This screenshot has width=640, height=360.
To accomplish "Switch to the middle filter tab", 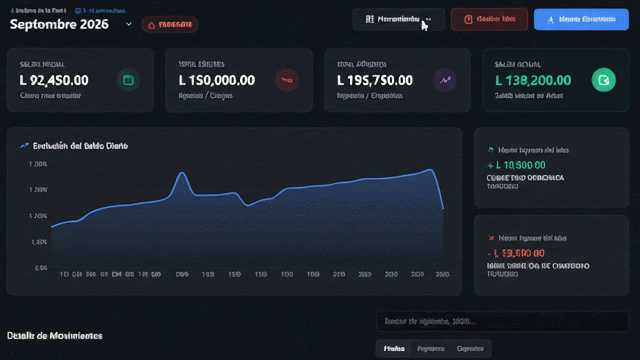I will tap(431, 349).
